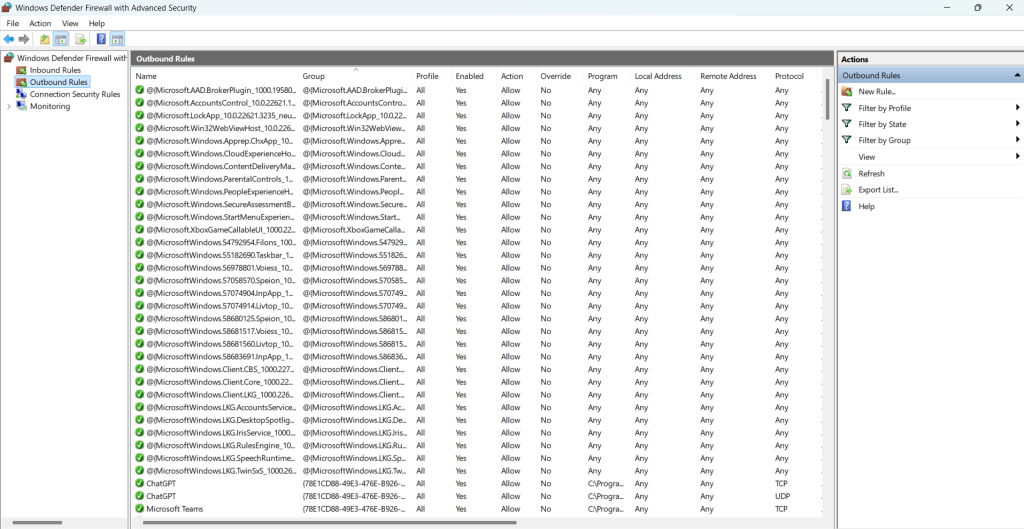1024x529 pixels.
Task: Click the Windows Defender Firewall root node icon
Action: click(x=9, y=58)
